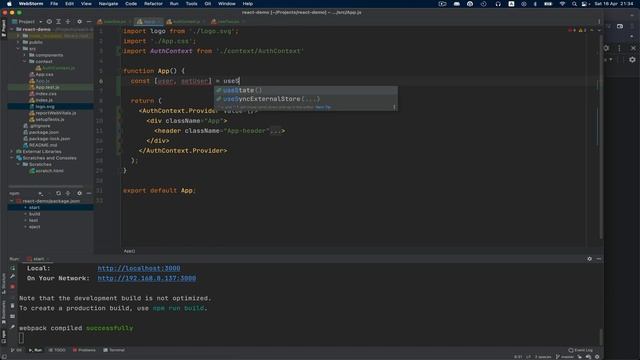
Task: Click the red error indicator in editor corner
Action: 572,30
